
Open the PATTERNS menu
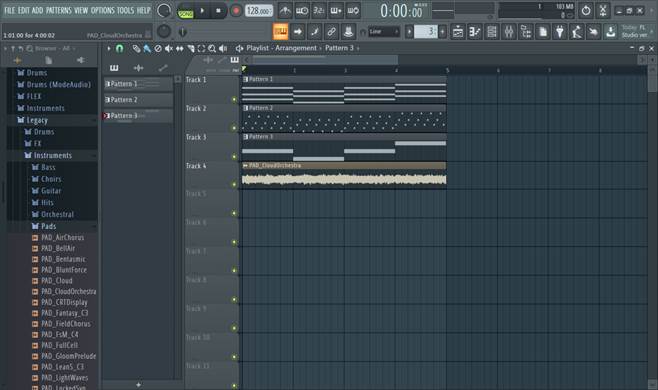click(x=59, y=10)
